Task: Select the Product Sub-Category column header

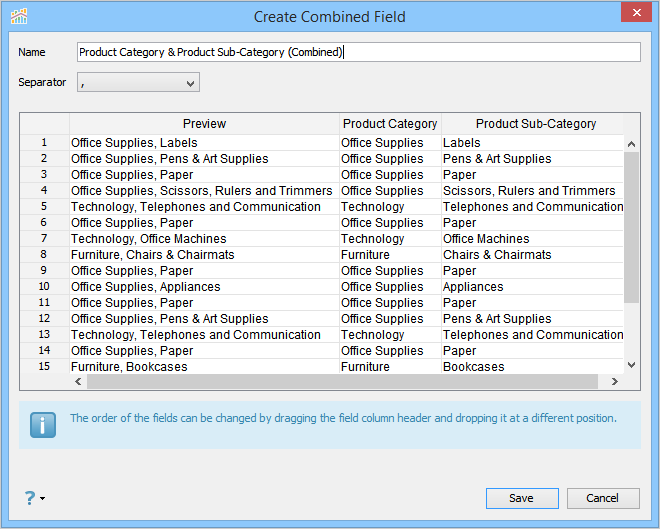Action: (535, 124)
